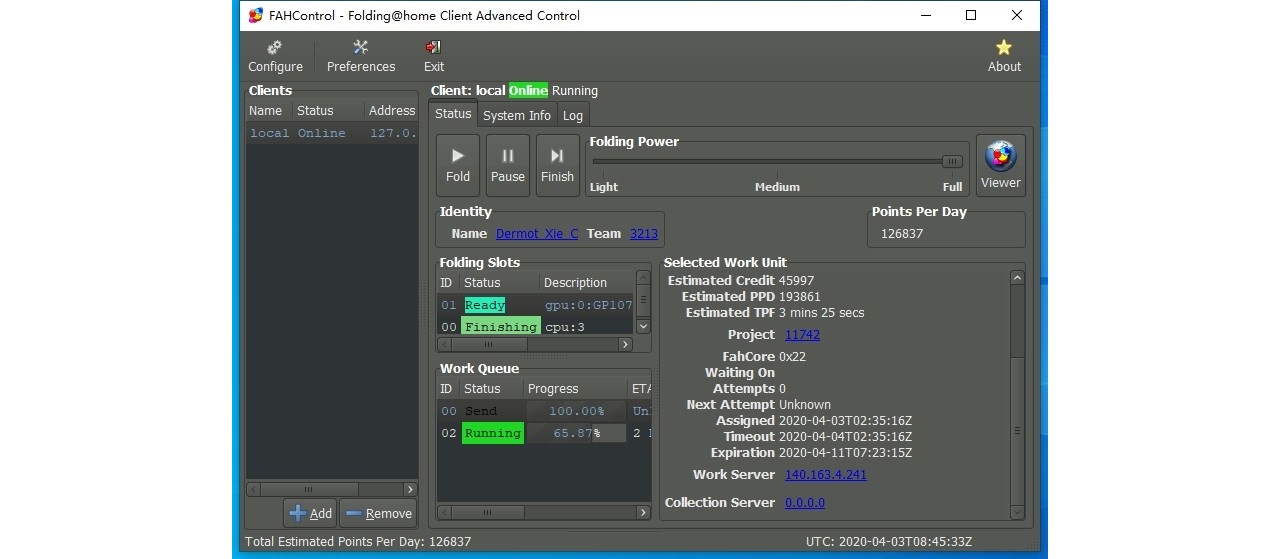Screen dimensions: 1280x559
Task: Sort clients by Address column header
Action: click(391, 110)
